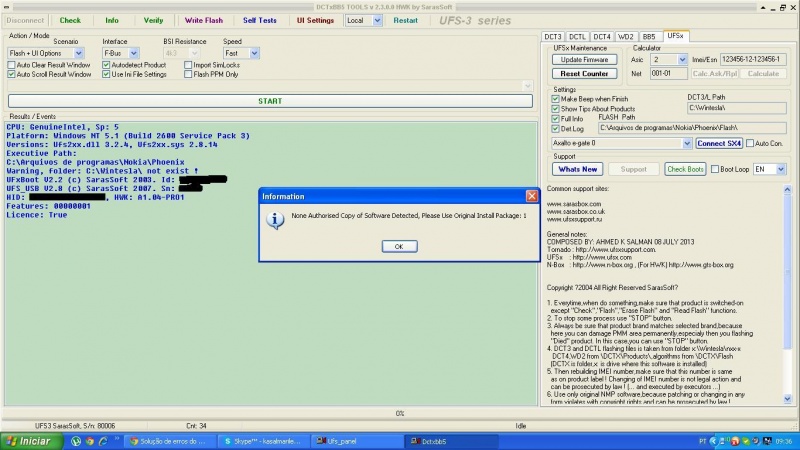The image size is (800, 450).
Task: Open the Ufs_panel taskbar window
Action: pyautogui.click(x=355, y=441)
